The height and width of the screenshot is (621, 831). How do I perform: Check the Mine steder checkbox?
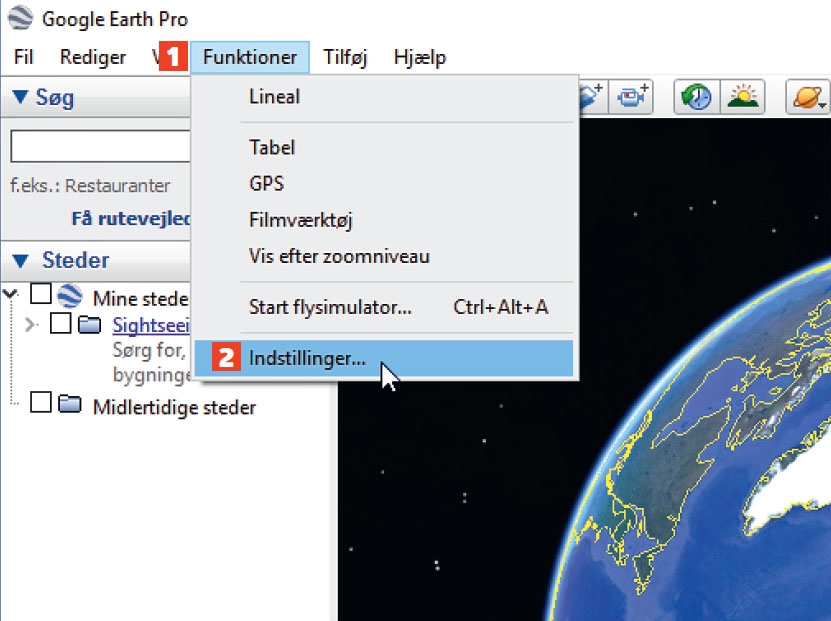coord(41,295)
